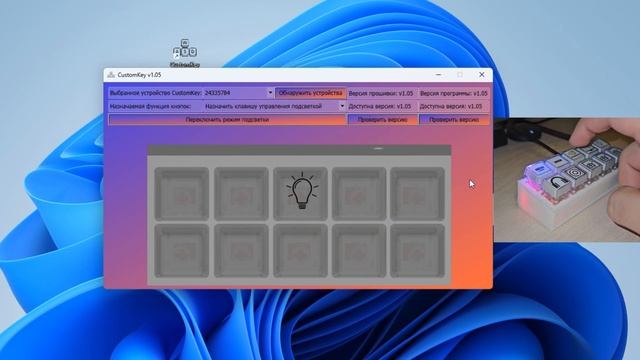Viewport: 640px width, 360px height.
Task: Click the CustomKey app icon in title bar
Action: click(x=111, y=75)
